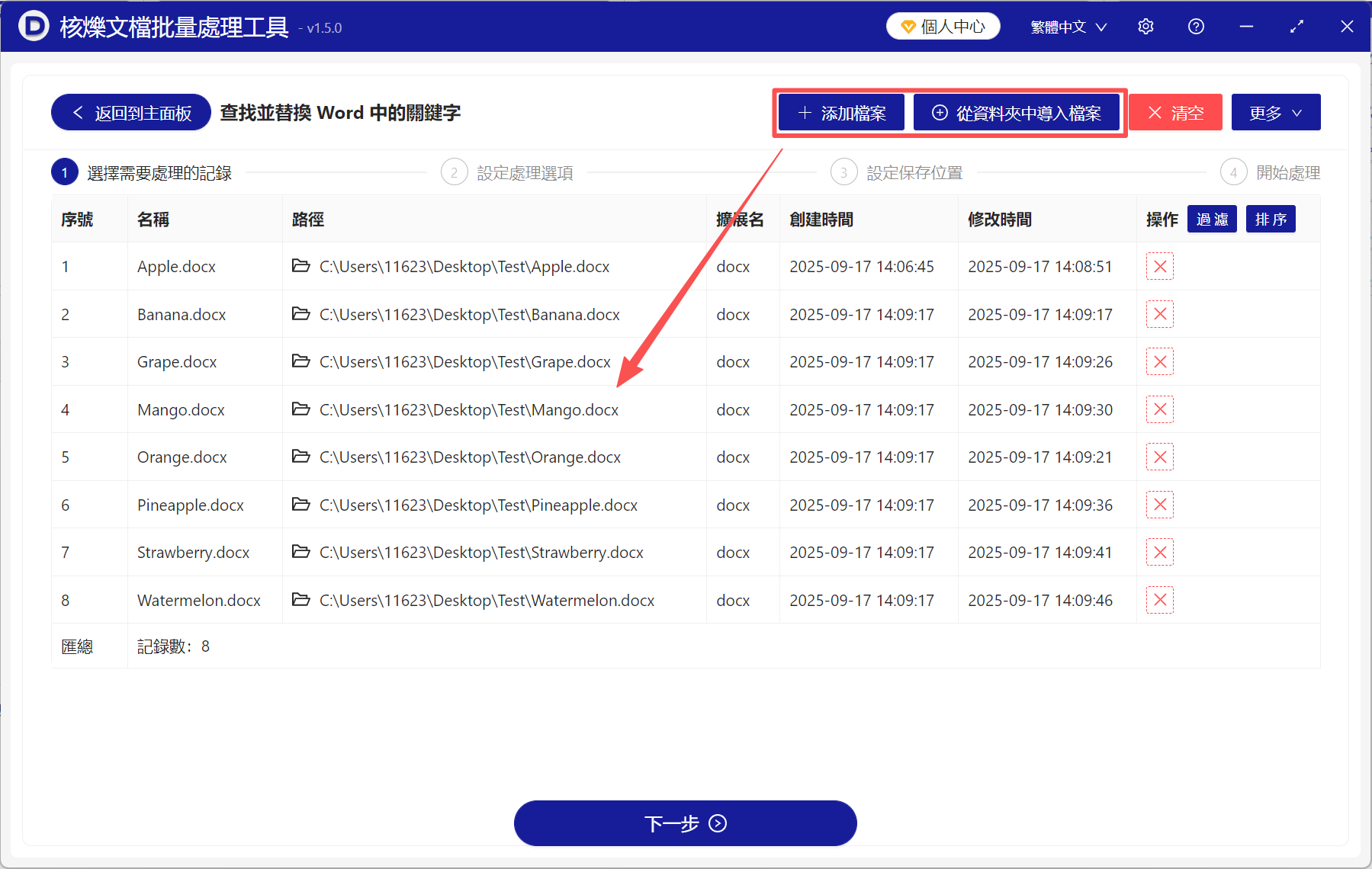Viewport: 1372px width, 869px height.
Task: Remove Watermelon.docx with its X icon
Action: coord(1159,600)
